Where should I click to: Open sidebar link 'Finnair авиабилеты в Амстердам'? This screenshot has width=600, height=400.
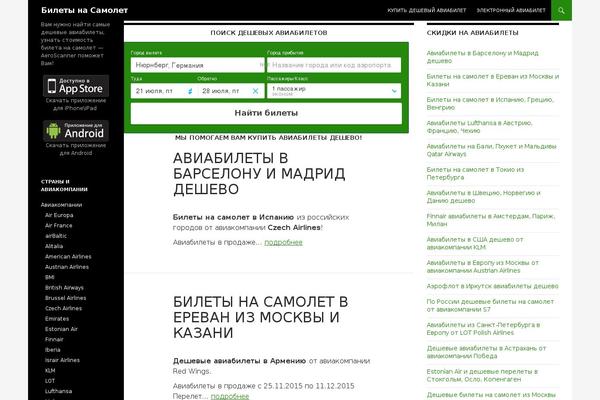(491, 220)
